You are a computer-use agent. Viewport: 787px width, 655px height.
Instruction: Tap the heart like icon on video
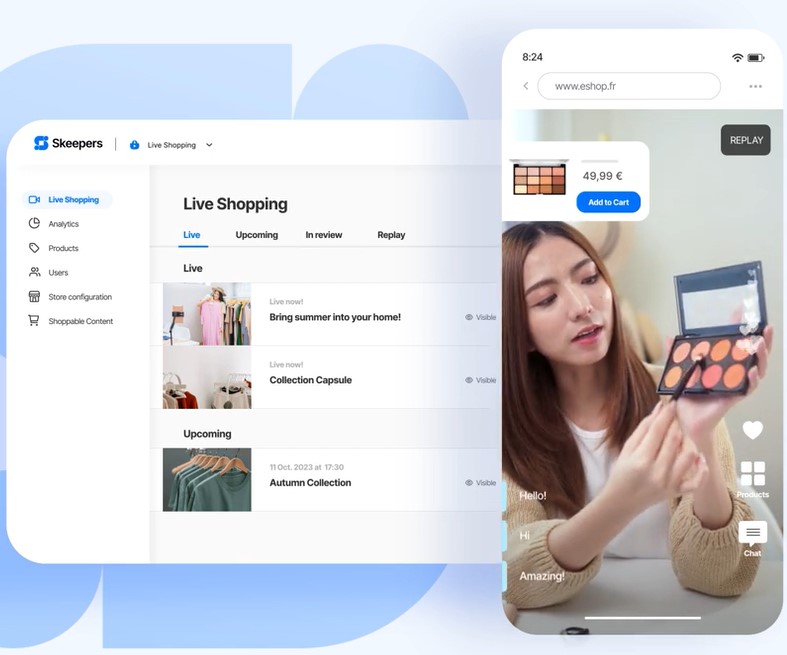(x=752, y=430)
